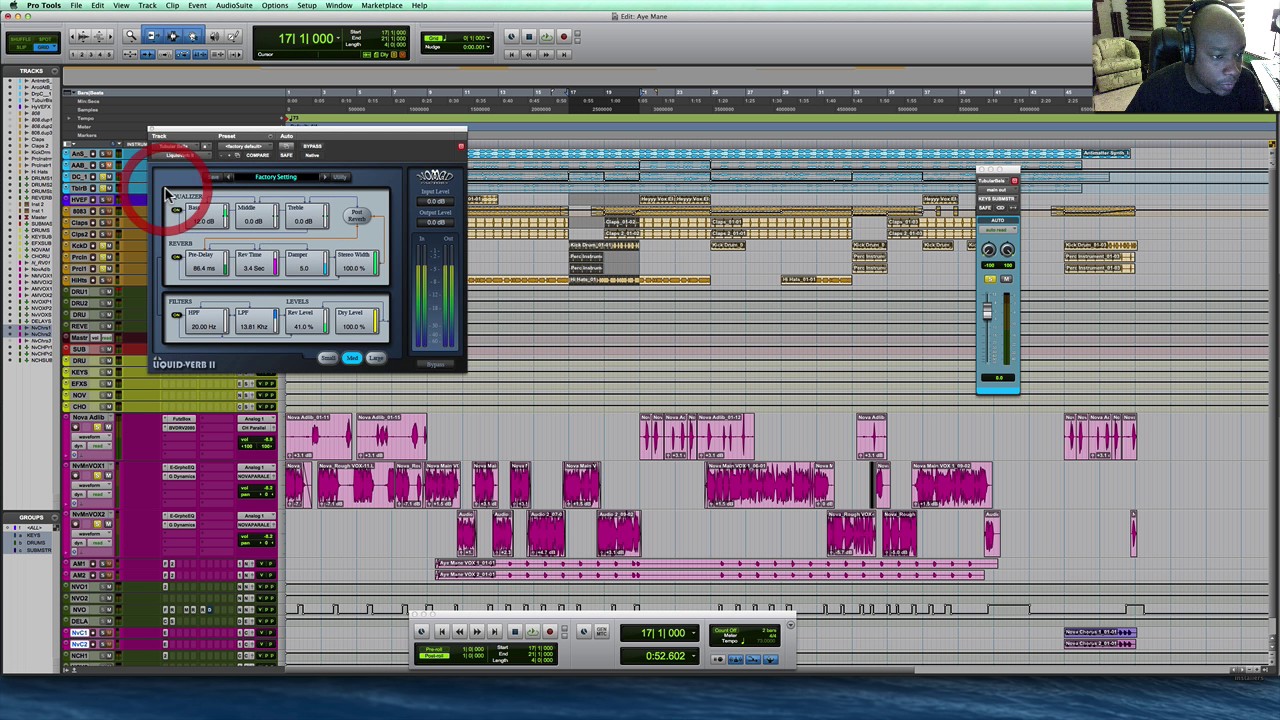Click the Online button in the top toolbar
Image resolution: width=1280 pixels, height=720 pixels.
(511, 36)
